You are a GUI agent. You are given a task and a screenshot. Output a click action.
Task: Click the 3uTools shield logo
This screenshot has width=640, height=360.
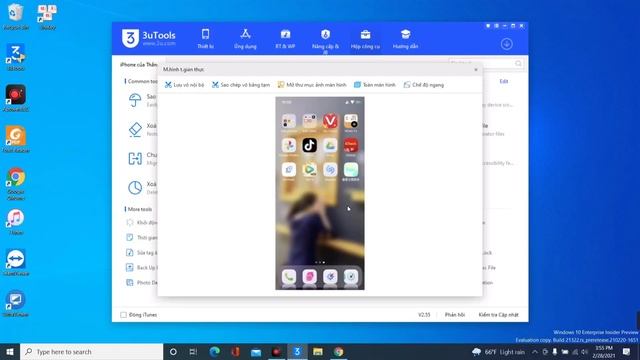(x=130, y=38)
